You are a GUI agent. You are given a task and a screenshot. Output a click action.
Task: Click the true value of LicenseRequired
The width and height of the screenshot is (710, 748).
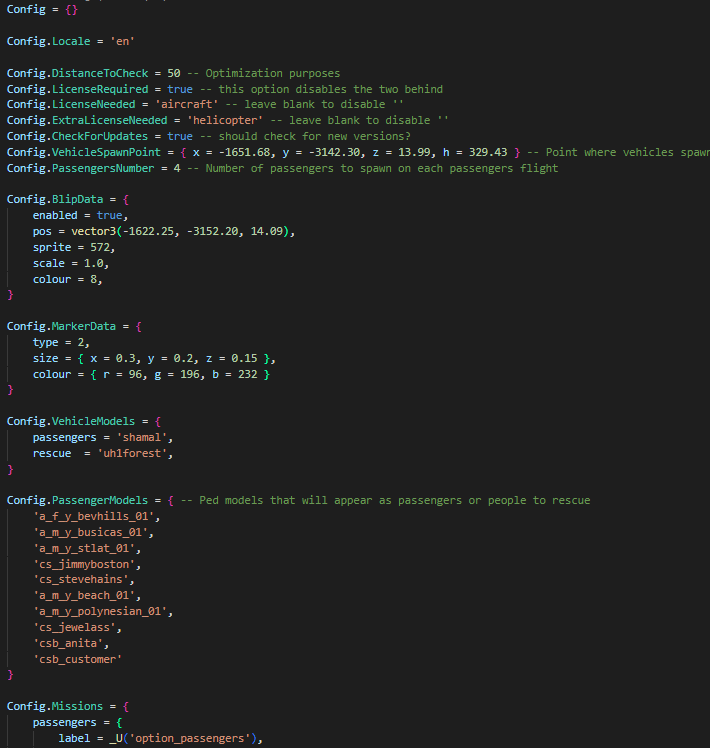pyautogui.click(x=180, y=89)
